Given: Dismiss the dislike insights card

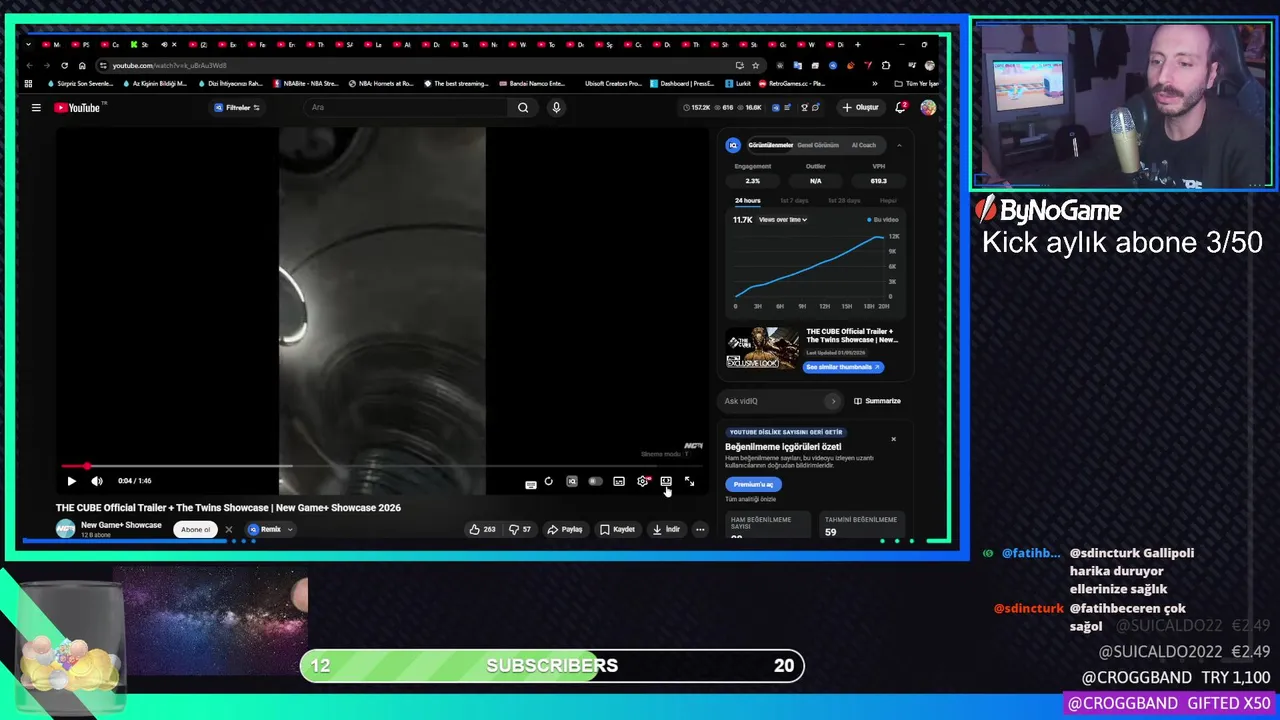Looking at the screenshot, I should tap(893, 439).
